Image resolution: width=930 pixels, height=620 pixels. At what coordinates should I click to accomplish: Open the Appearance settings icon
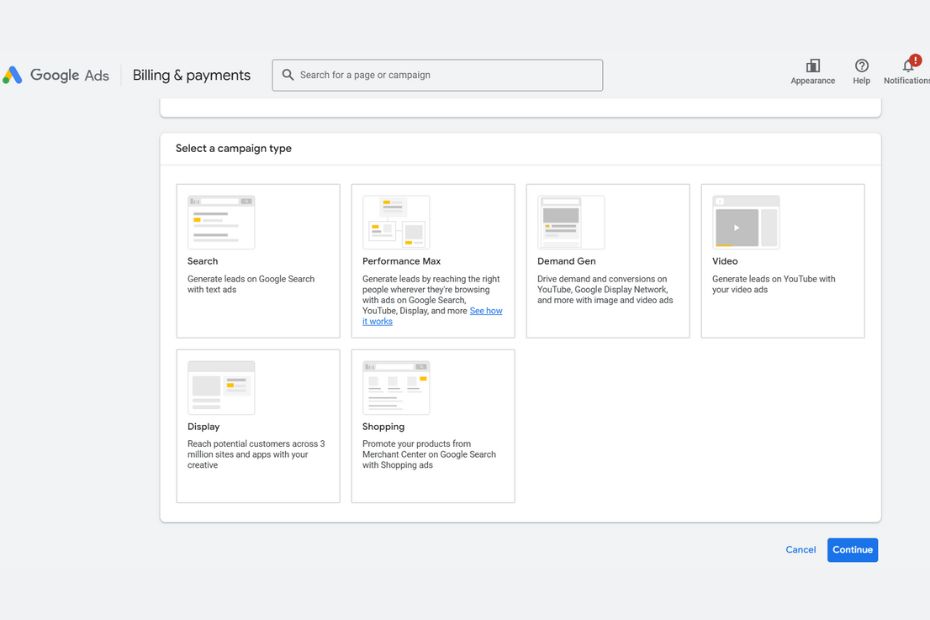pos(812,66)
